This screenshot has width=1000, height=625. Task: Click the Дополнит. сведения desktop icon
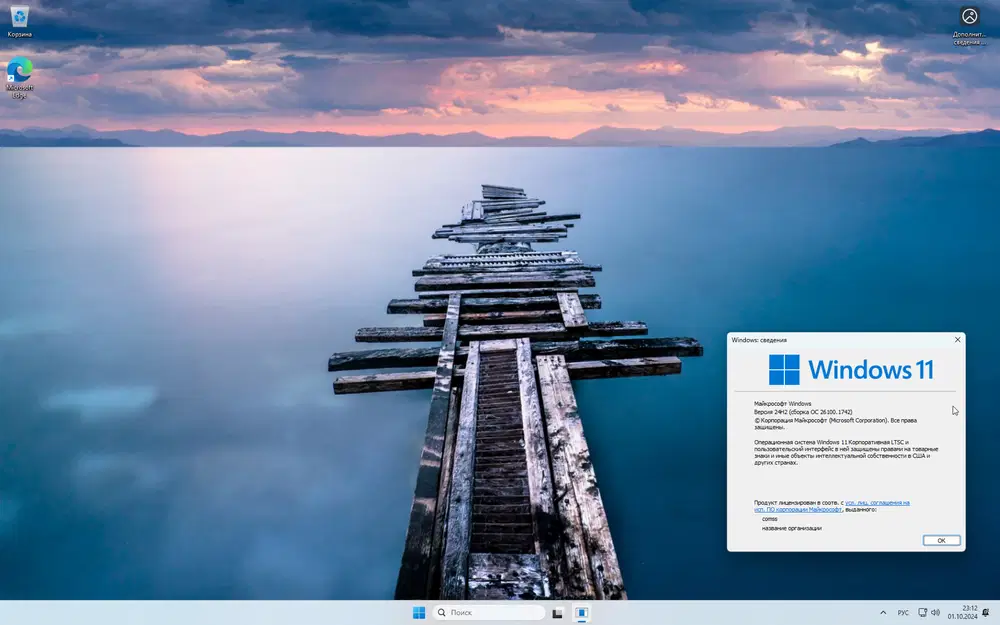969,18
